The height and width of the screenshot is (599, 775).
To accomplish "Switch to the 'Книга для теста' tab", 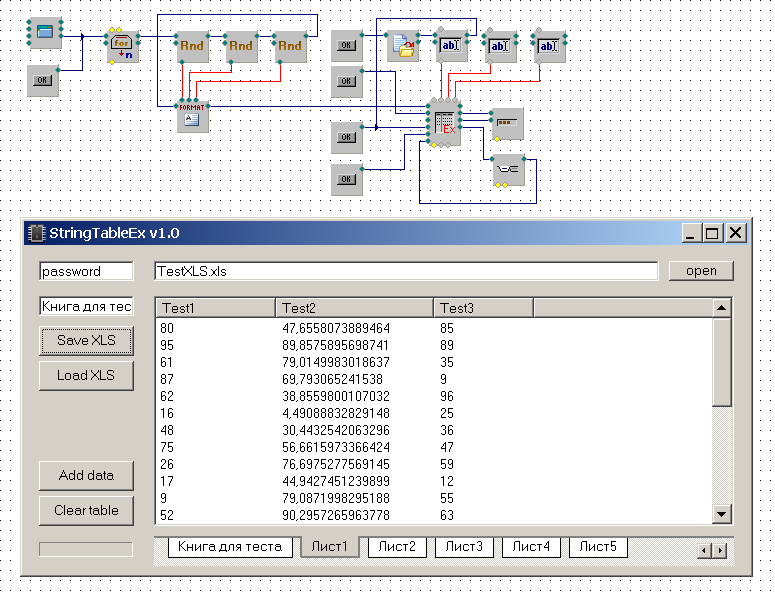I will coord(230,547).
